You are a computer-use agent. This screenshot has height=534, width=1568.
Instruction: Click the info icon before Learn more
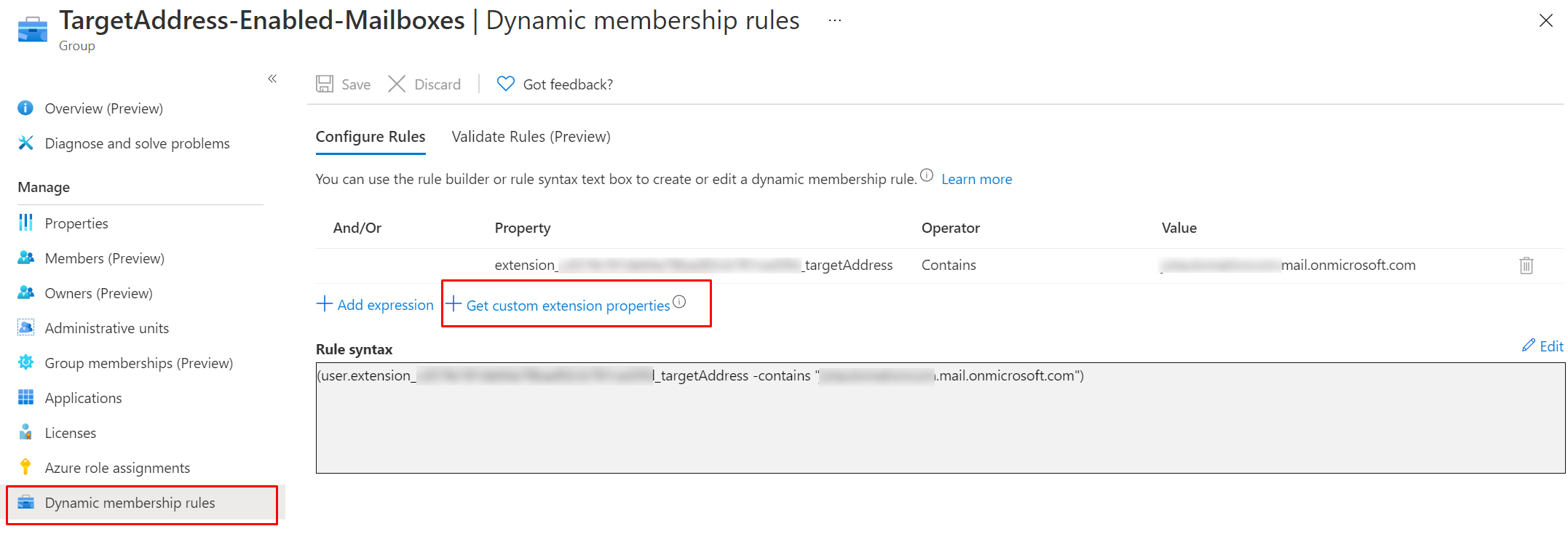pos(927,175)
